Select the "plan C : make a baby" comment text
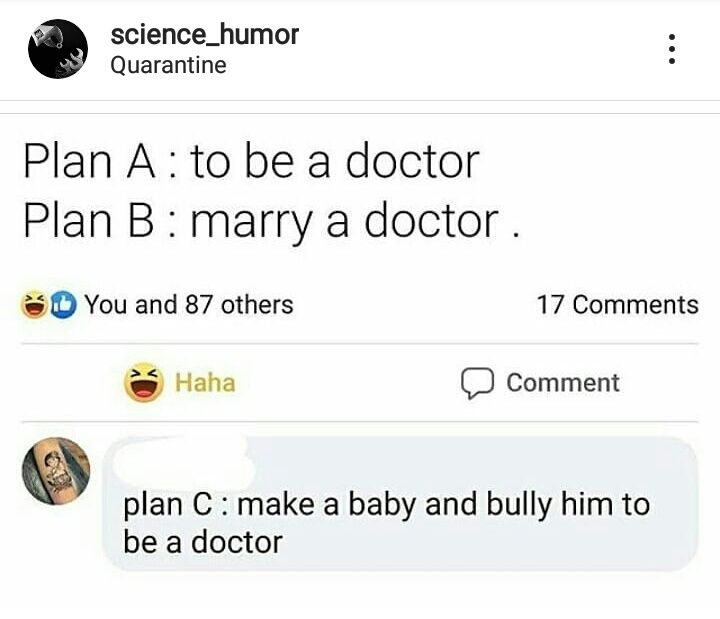The width and height of the screenshot is (720, 619). tap(386, 504)
